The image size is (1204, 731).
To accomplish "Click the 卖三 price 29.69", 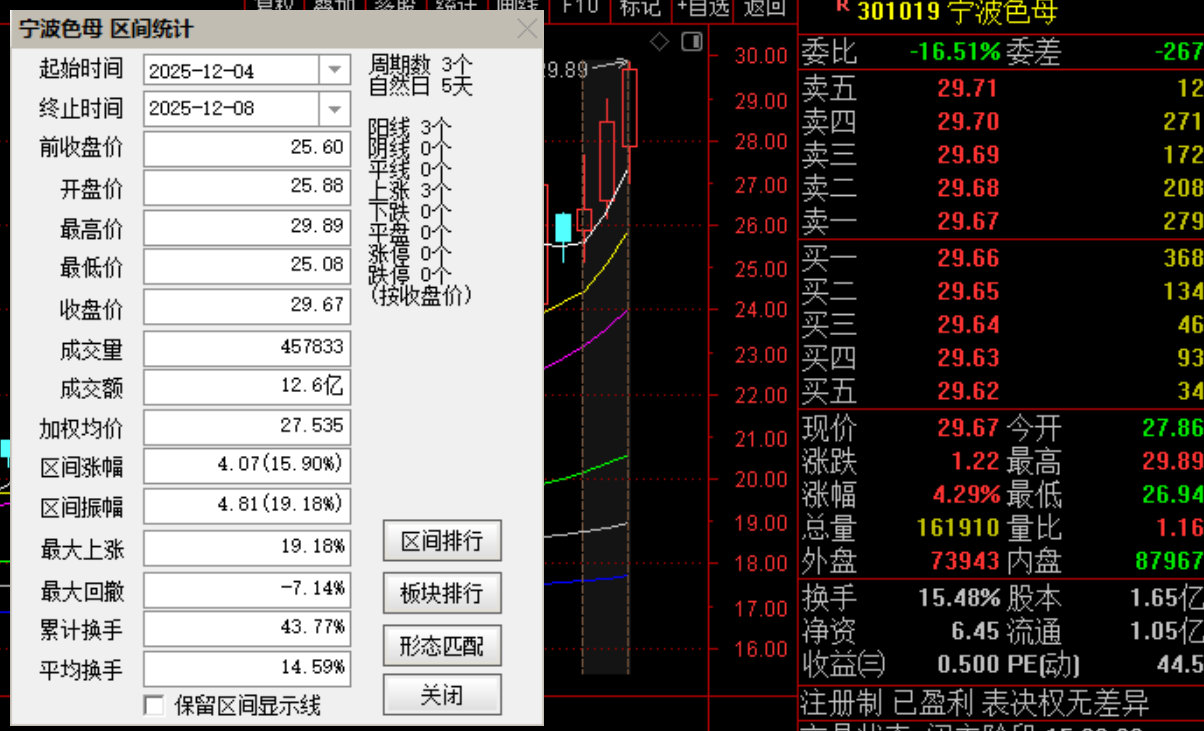I will click(968, 155).
